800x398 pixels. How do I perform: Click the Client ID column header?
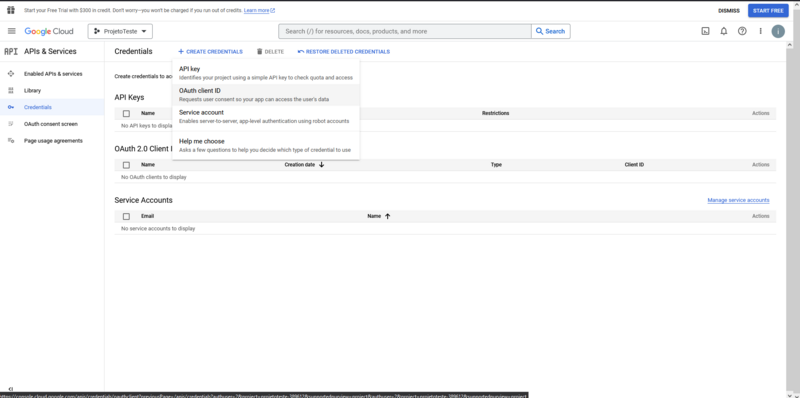(634, 165)
